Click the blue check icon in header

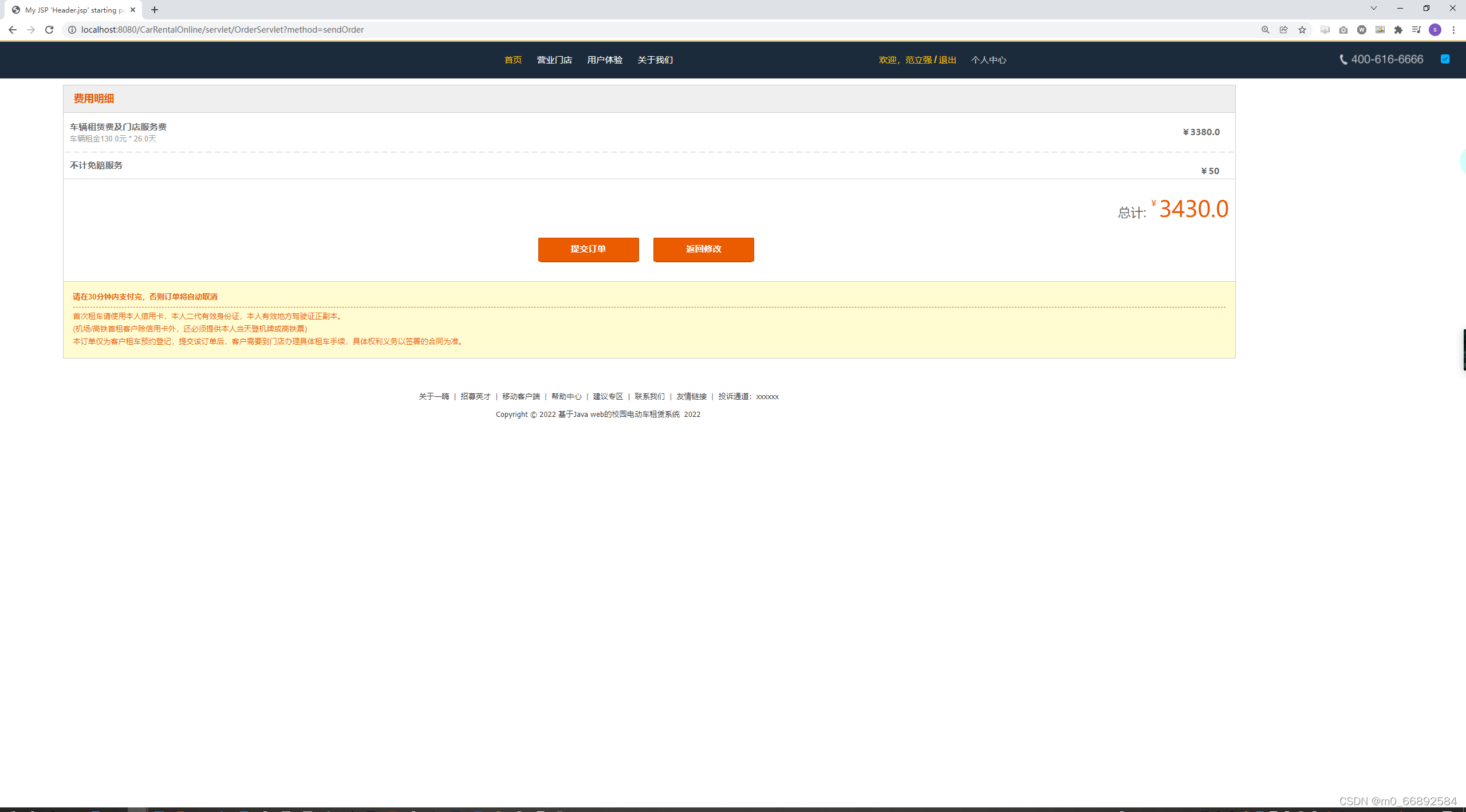tap(1445, 59)
